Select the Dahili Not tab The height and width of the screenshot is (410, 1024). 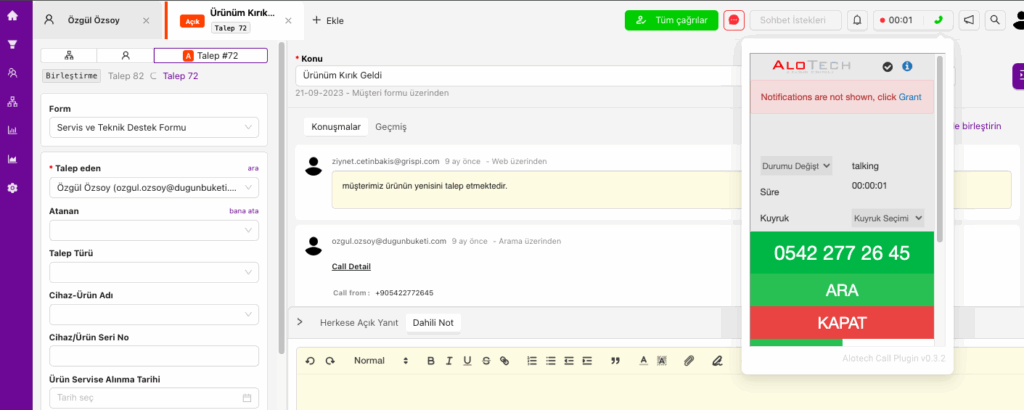[x=433, y=323]
